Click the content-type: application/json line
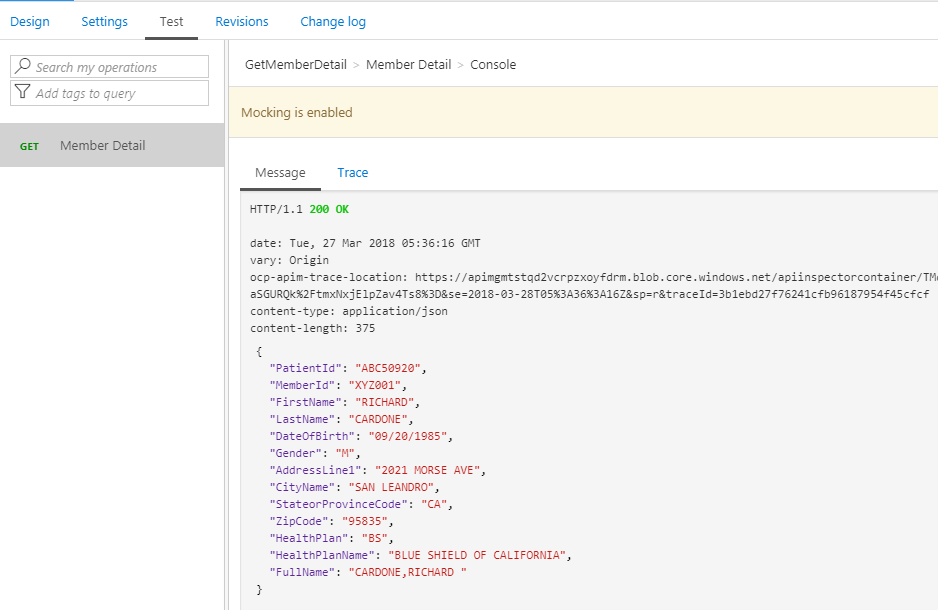This screenshot has width=938, height=610. pos(349,311)
